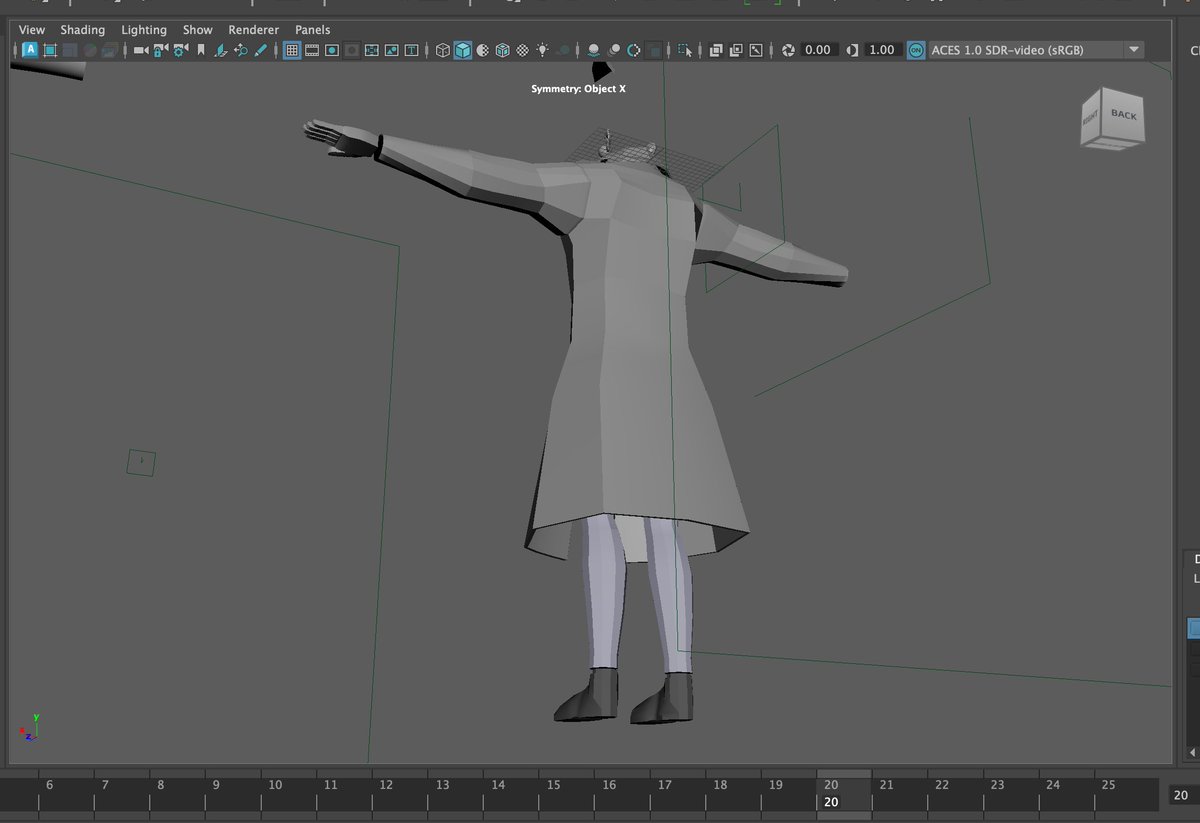Toggle the Field Chart display
The width and height of the screenshot is (1200, 823).
point(371,49)
